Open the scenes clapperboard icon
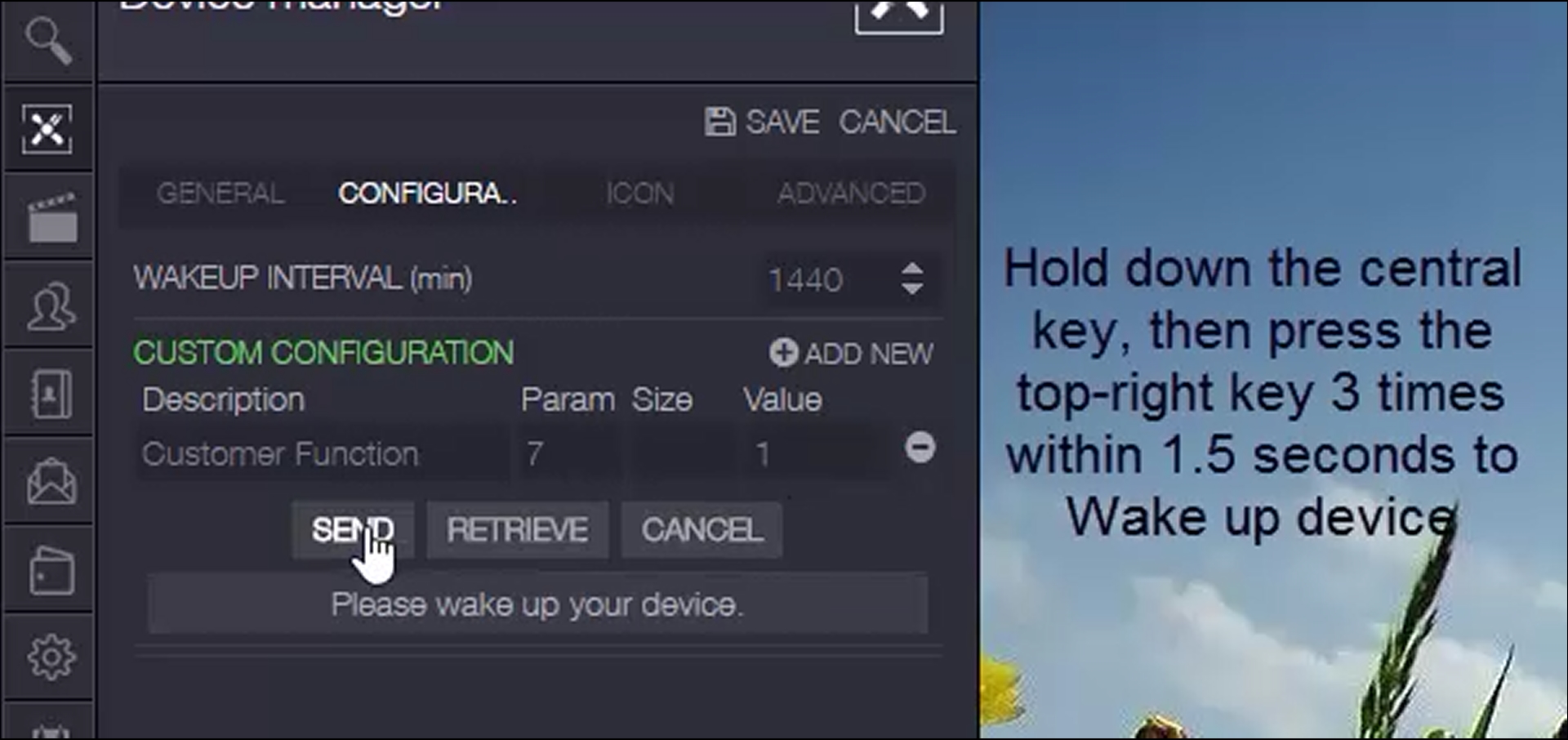Viewport: 1568px width, 740px height. (x=53, y=218)
